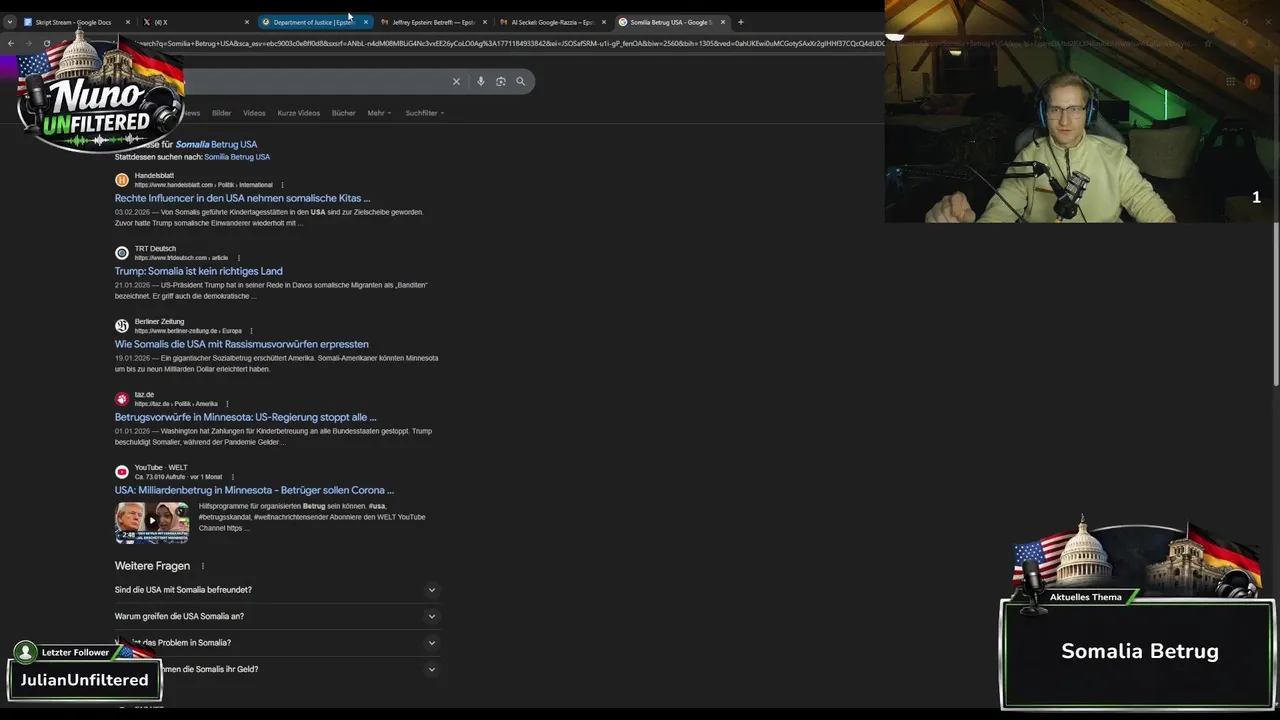Close the X tab
Screen dimensions: 1280x720
pyautogui.click(x=247, y=22)
